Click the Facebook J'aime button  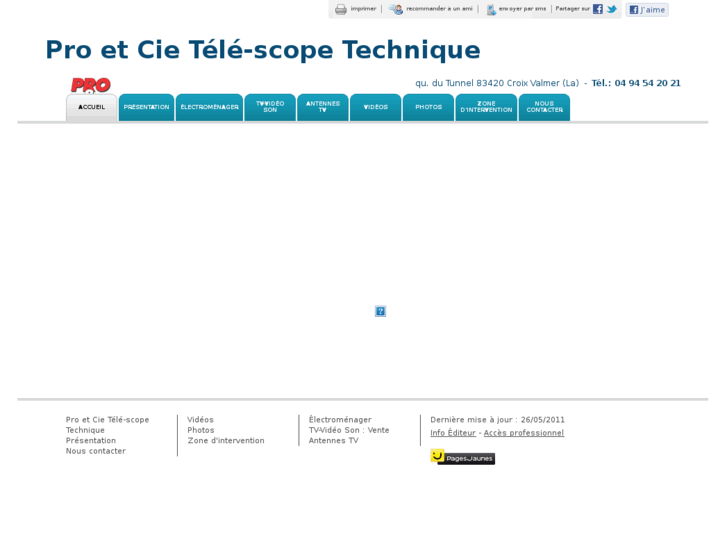pos(647,10)
